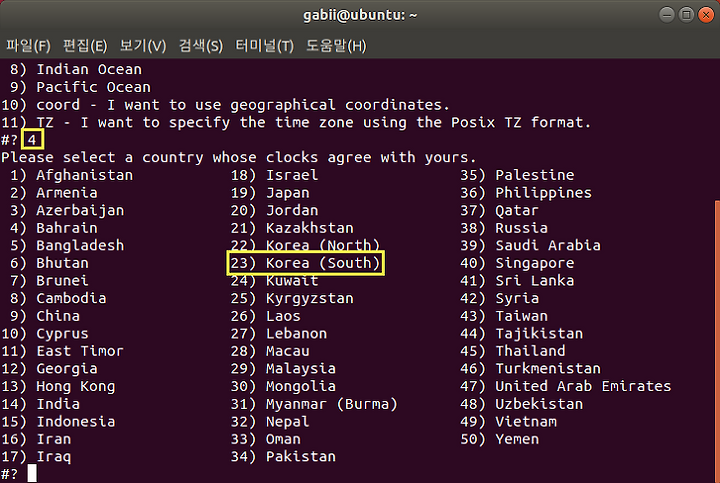720x483 pixels.
Task: Click the terminal input cursor at prompt
Action: (32, 473)
